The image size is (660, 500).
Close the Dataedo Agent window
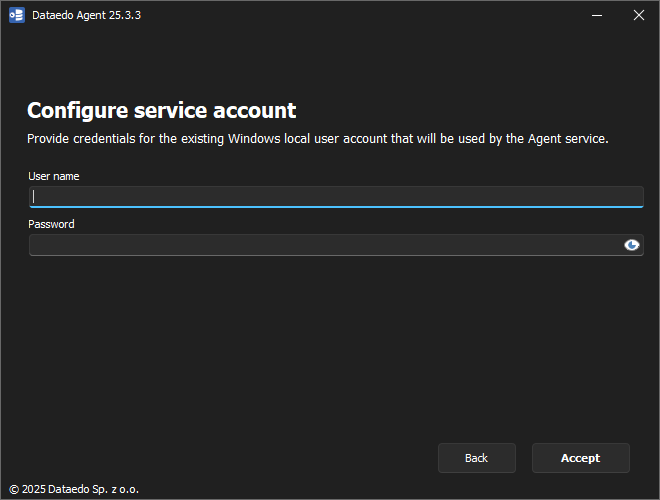click(639, 15)
